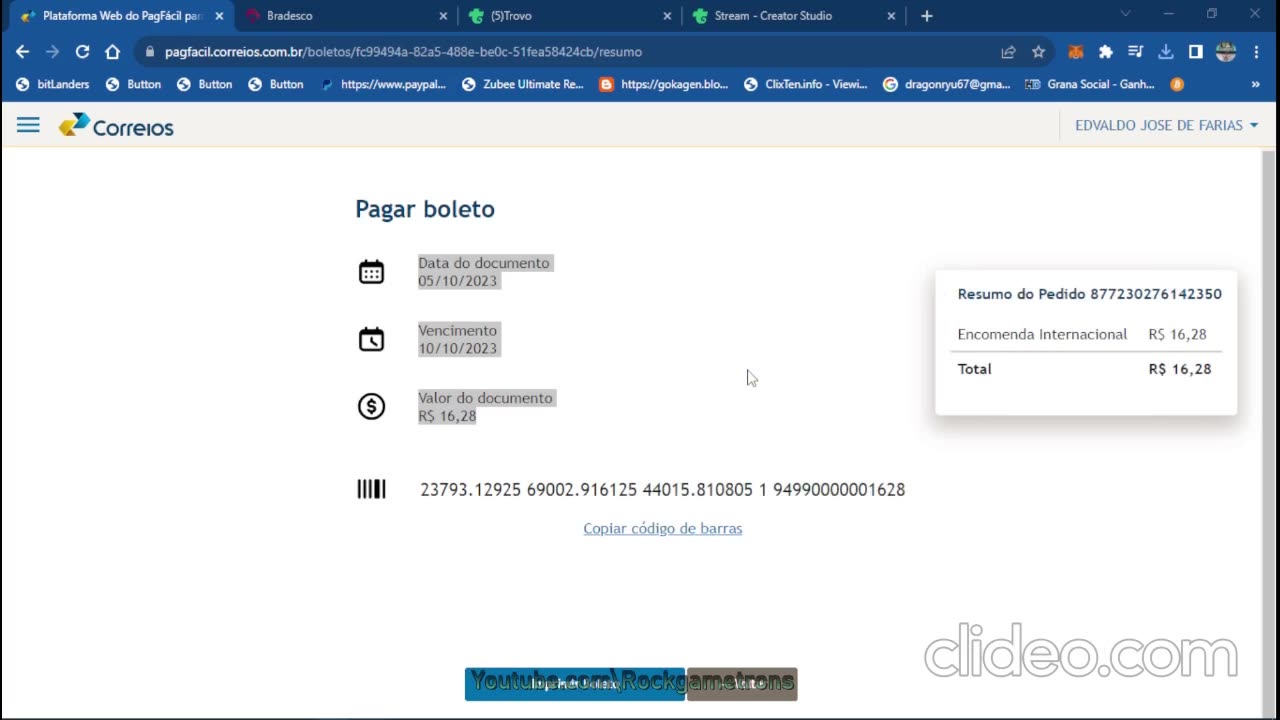Click the R$ 16,28 under Valor do documento
Screen dimensions: 1280x720
(x=447, y=416)
